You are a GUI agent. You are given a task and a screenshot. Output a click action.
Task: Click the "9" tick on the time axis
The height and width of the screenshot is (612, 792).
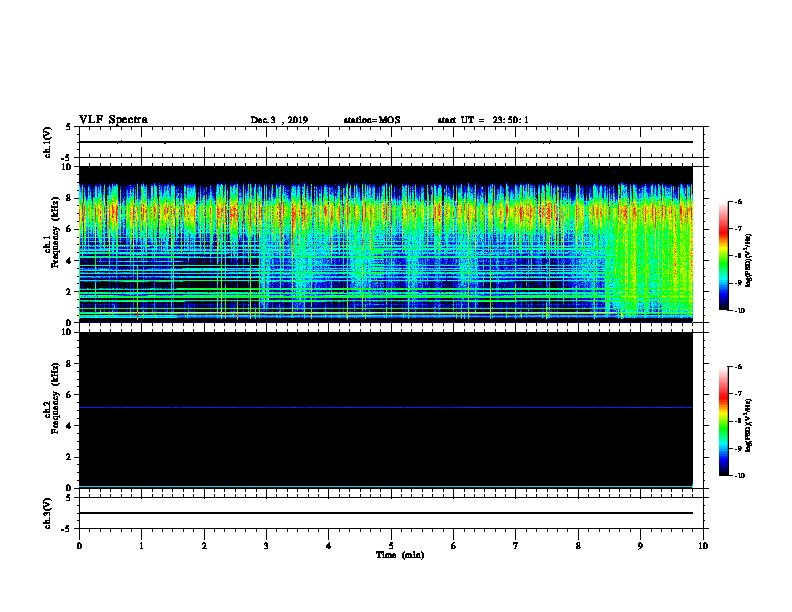pos(640,546)
